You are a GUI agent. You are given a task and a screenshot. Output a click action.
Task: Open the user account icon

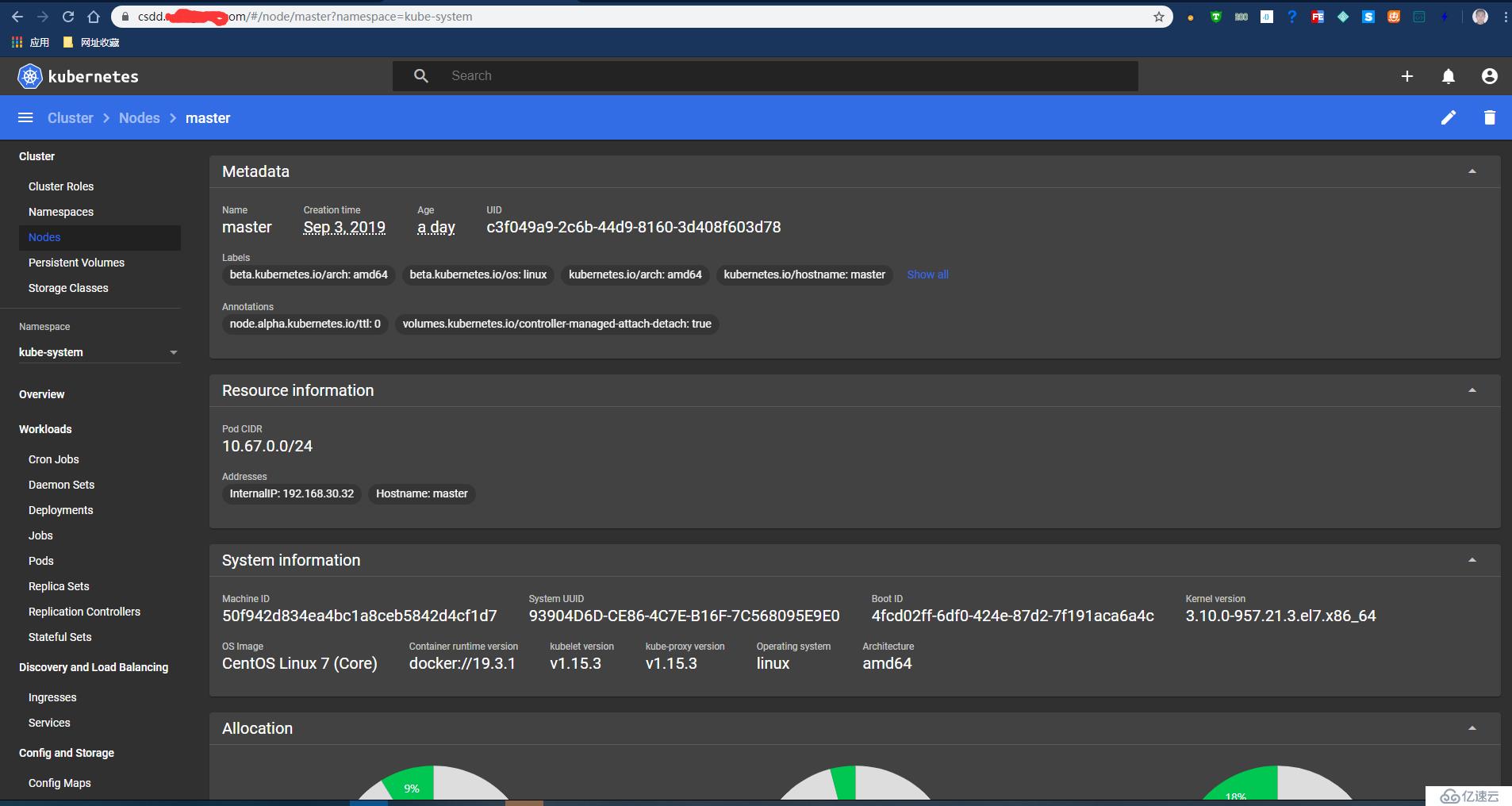[1490, 76]
